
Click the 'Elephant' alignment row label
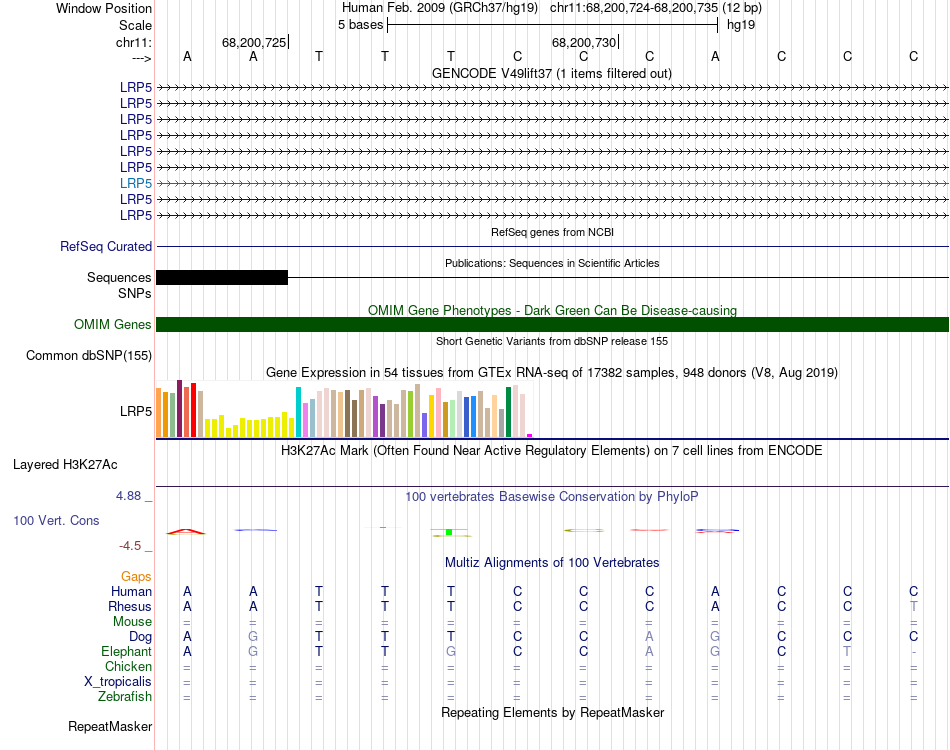pos(126,652)
